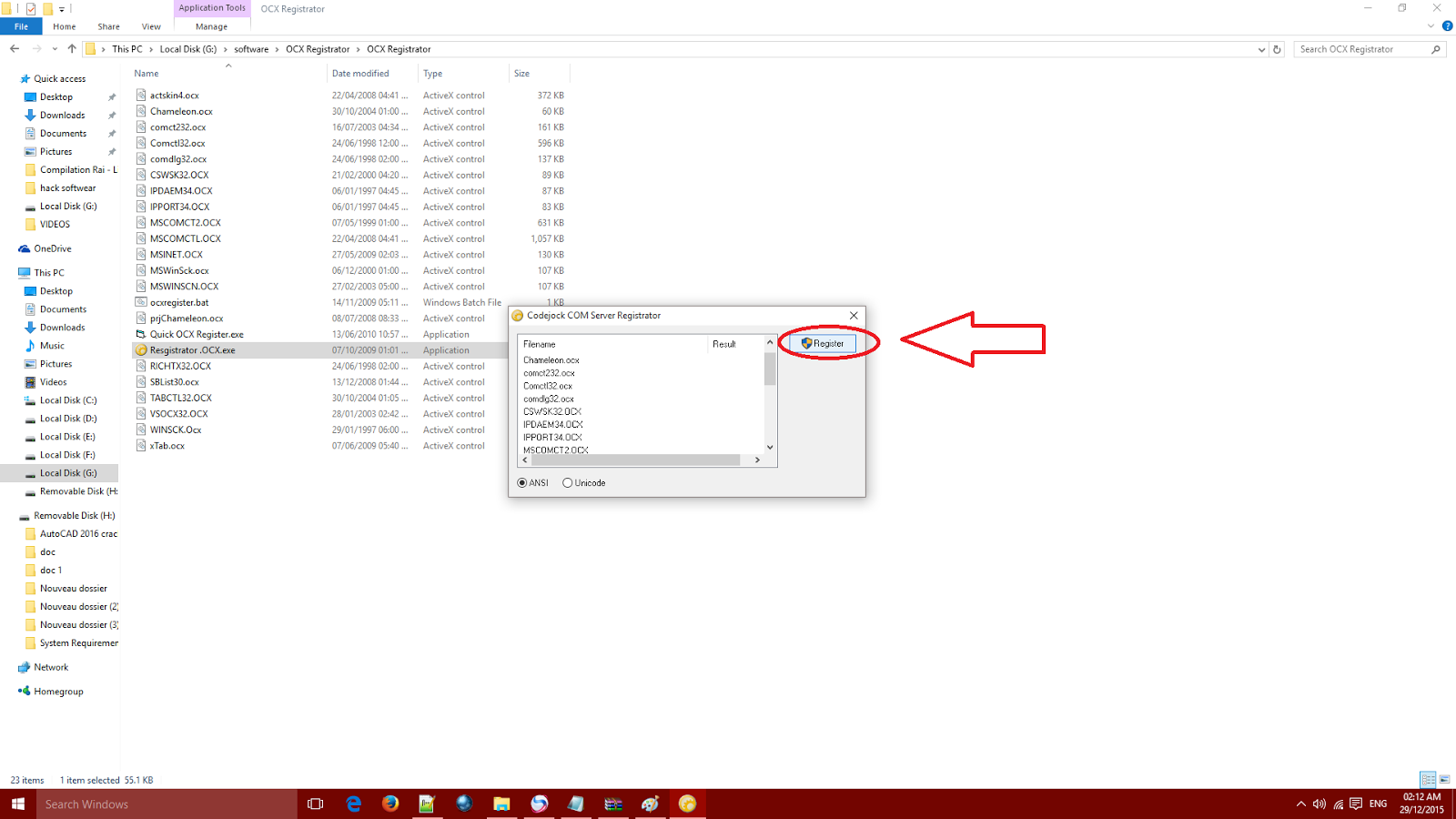
Task: Switch to Details view layout icon
Action: click(x=1428, y=780)
